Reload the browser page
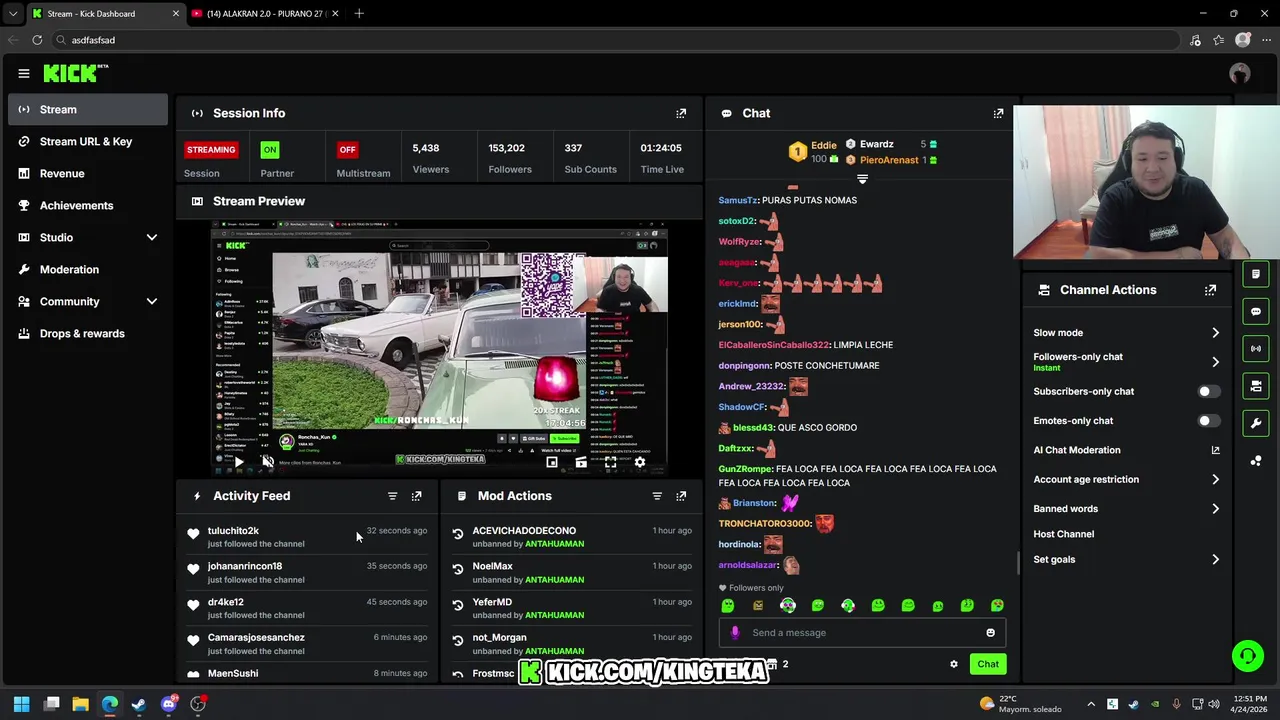Screen dimensions: 1280x720 click(x=37, y=40)
